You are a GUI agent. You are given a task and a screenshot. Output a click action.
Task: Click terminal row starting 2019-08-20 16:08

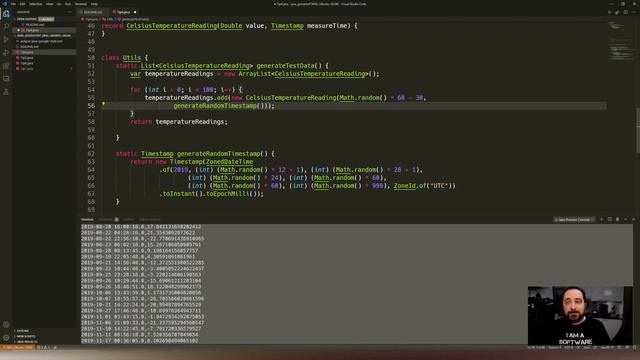coord(141,227)
